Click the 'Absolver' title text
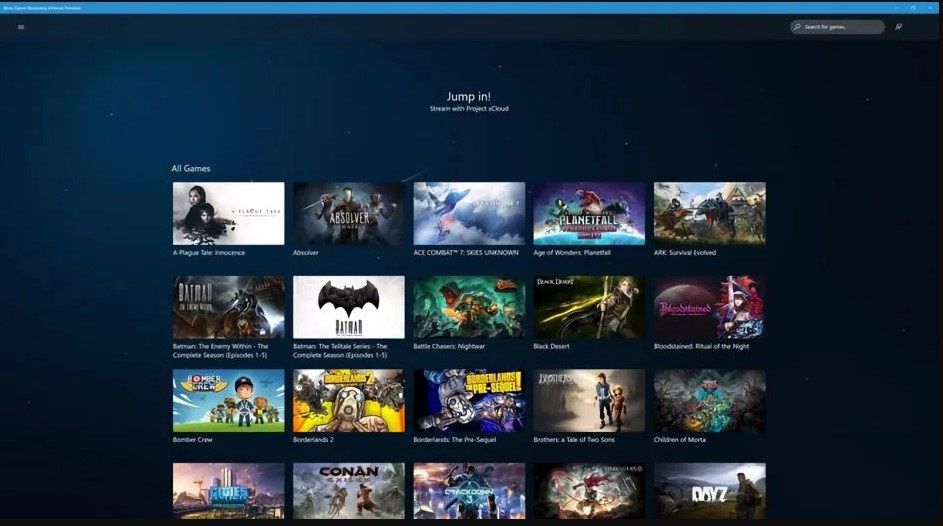943x526 pixels. (x=306, y=253)
